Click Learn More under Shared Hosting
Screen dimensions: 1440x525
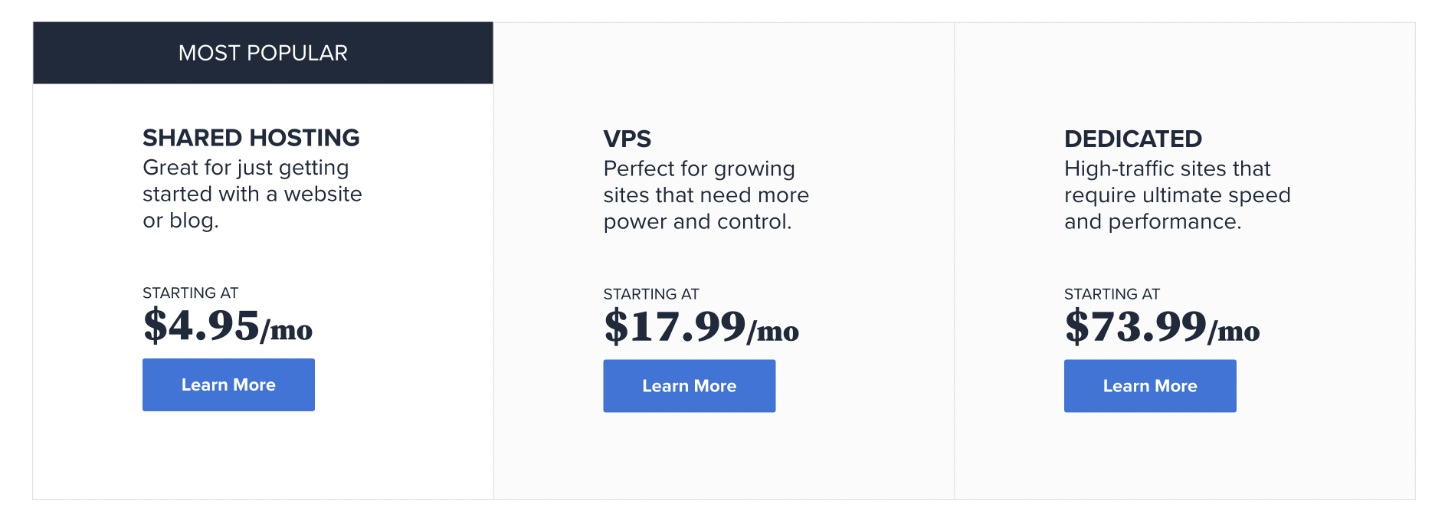click(228, 385)
